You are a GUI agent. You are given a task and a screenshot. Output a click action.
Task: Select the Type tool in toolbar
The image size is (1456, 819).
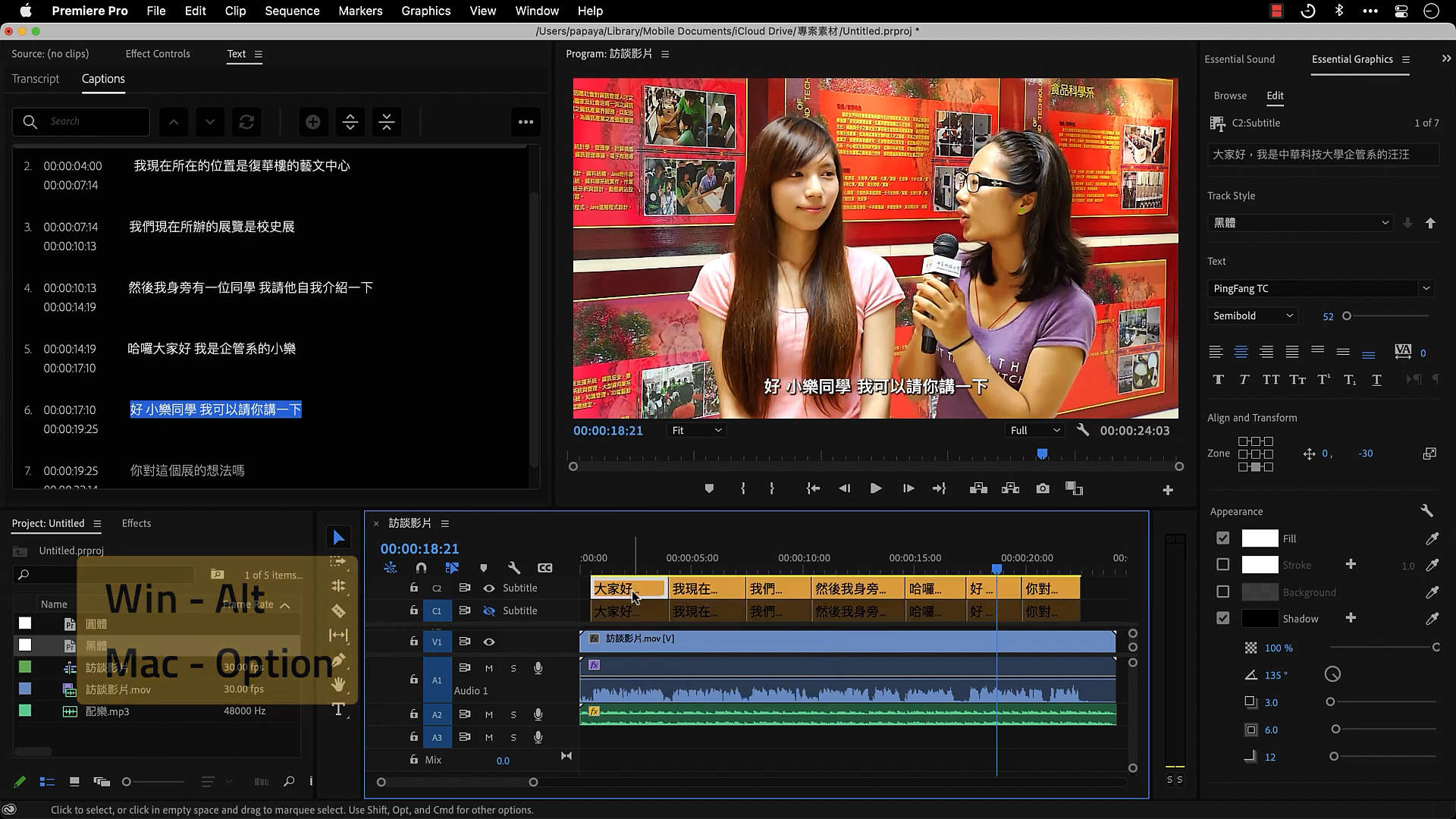point(338,710)
